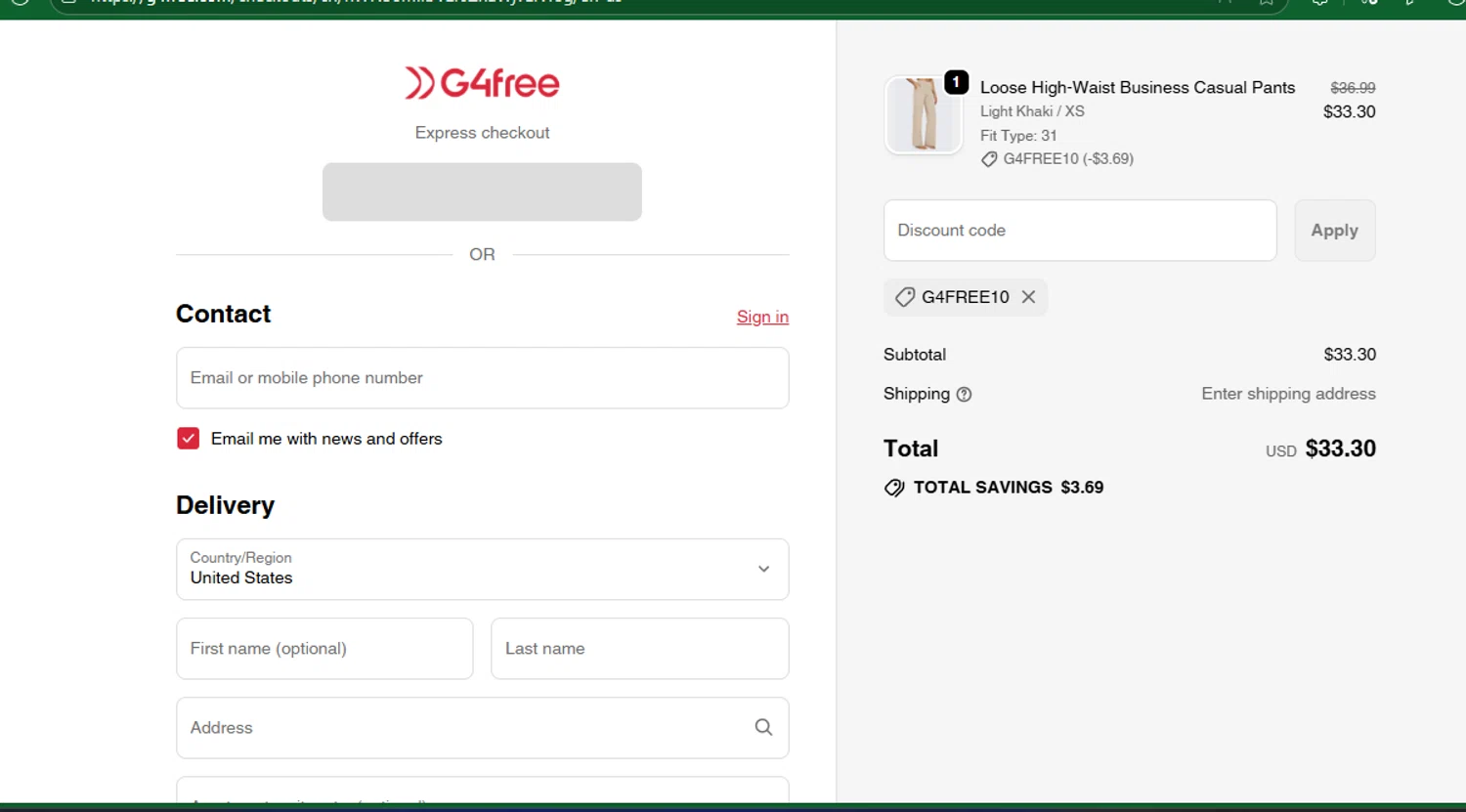Open the Shipping help question icon

(x=964, y=395)
